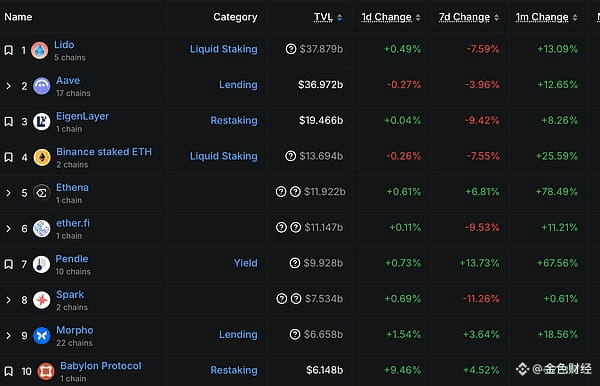The image size is (600, 386).
Task: Click the Morpho butterfly logo
Action: point(42,336)
